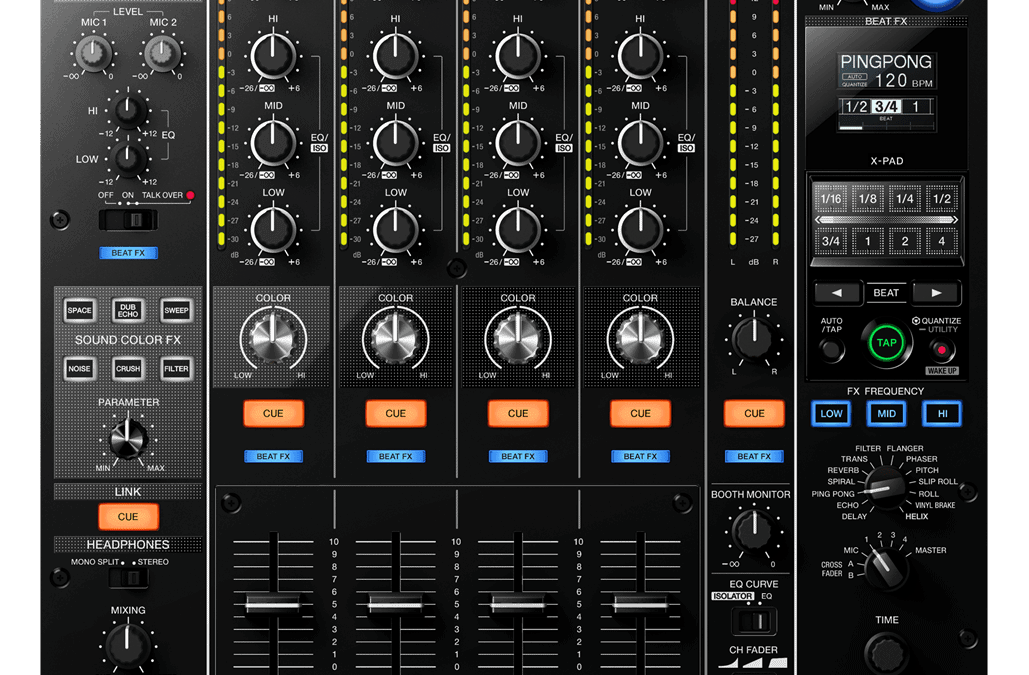Click the first channel fader handle
This screenshot has height=675, width=1029.
tap(272, 605)
